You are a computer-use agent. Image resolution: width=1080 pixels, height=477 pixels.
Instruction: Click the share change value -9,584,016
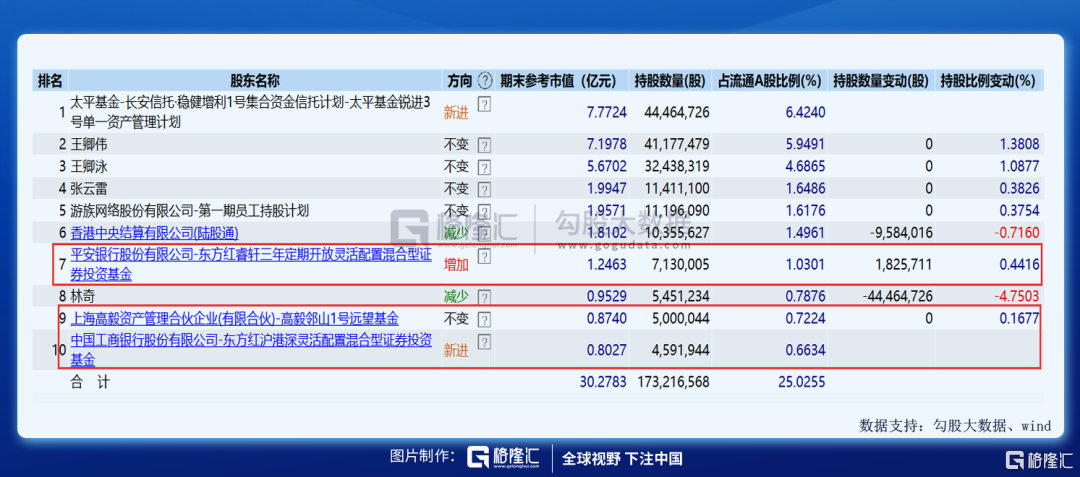[x=901, y=233]
